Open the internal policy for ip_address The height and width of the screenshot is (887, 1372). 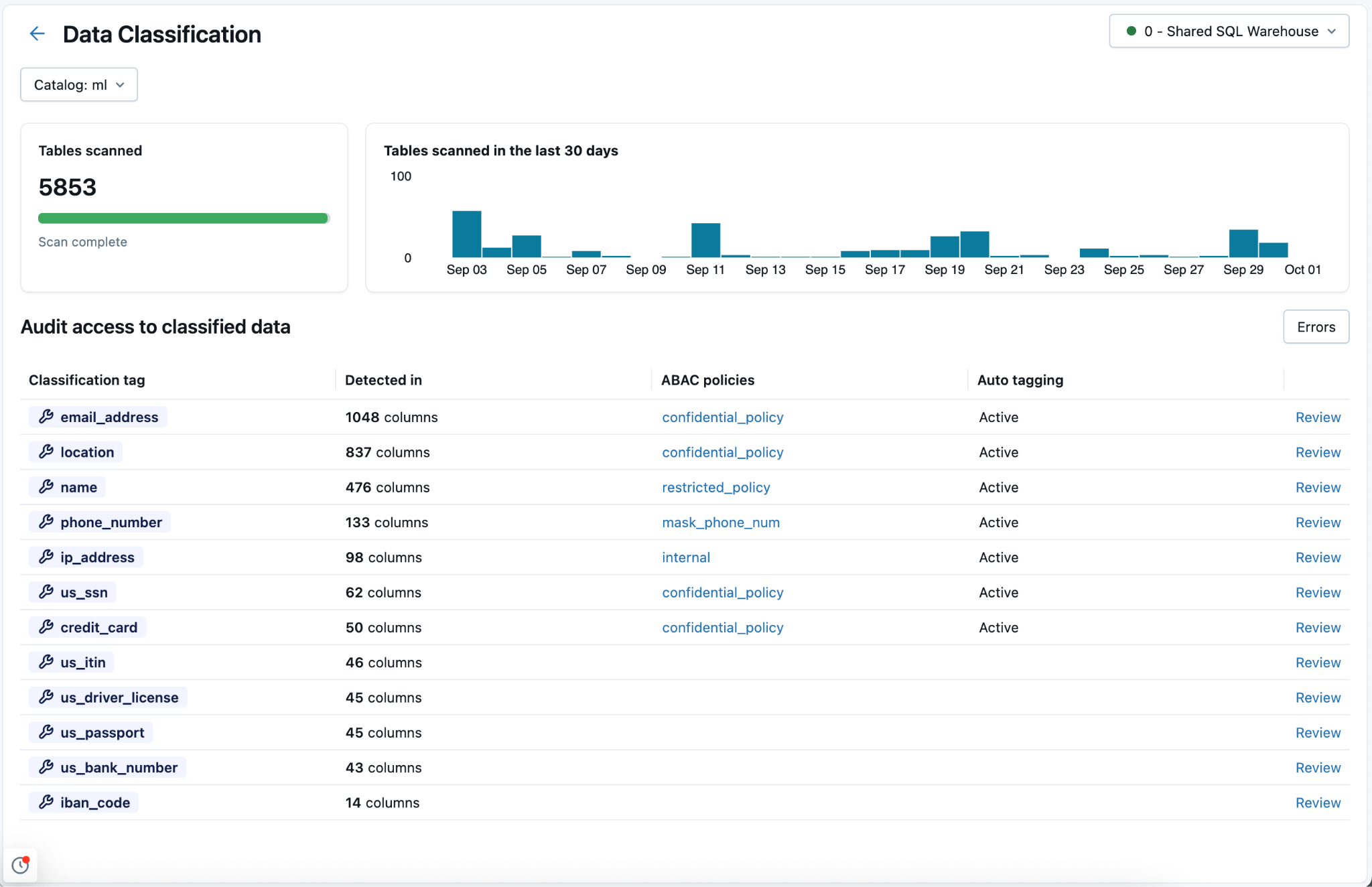coord(686,557)
